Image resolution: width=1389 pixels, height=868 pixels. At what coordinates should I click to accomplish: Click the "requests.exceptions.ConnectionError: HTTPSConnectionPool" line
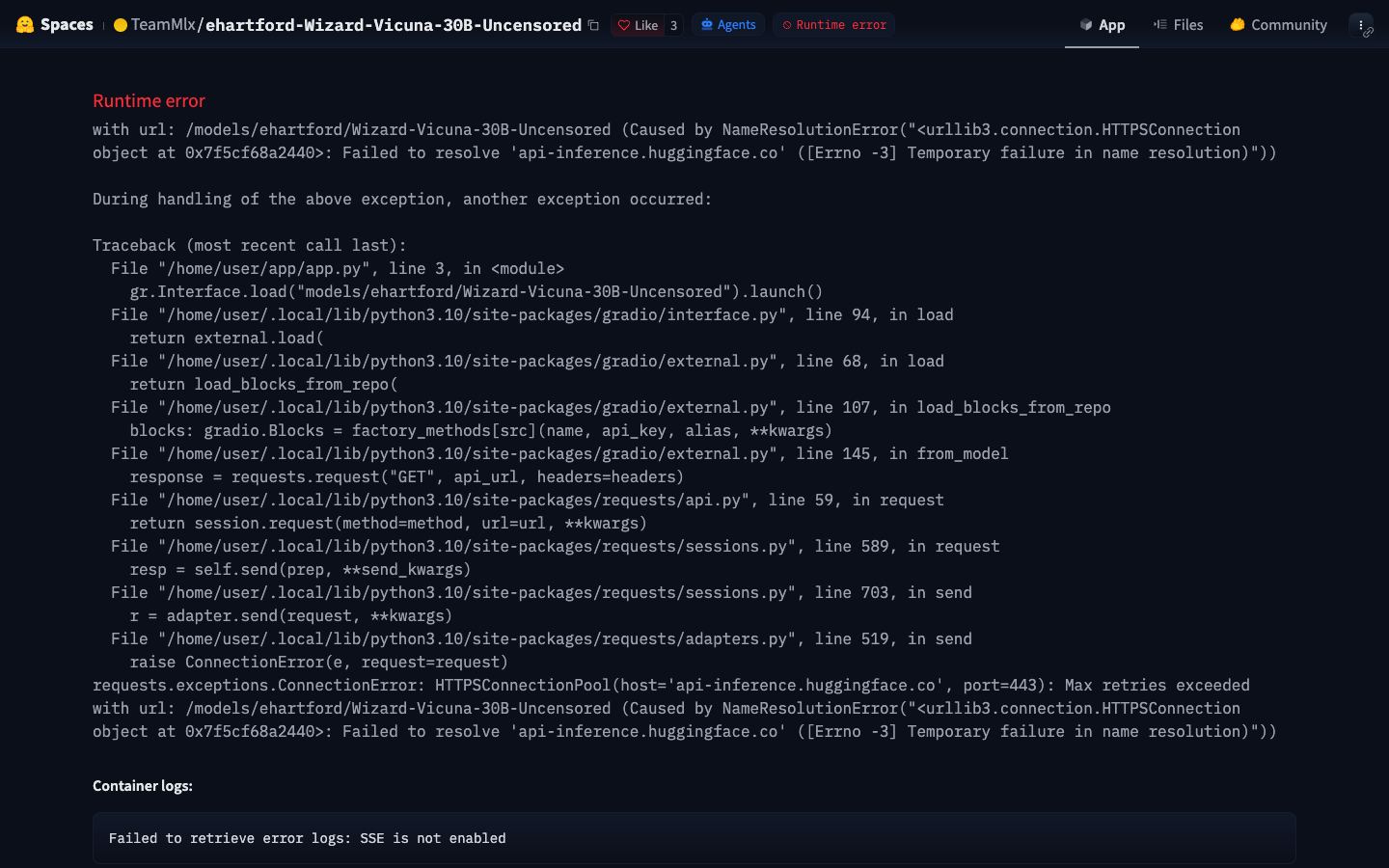coord(671,685)
